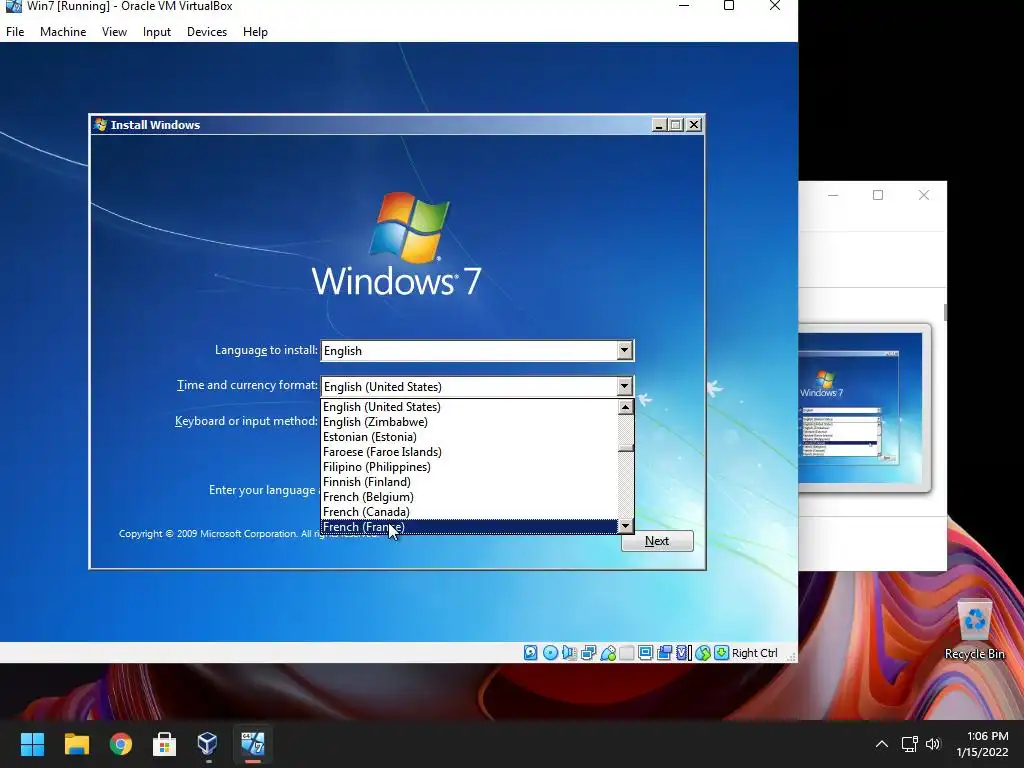
Task: Select French (Belgium) option
Action: point(469,497)
